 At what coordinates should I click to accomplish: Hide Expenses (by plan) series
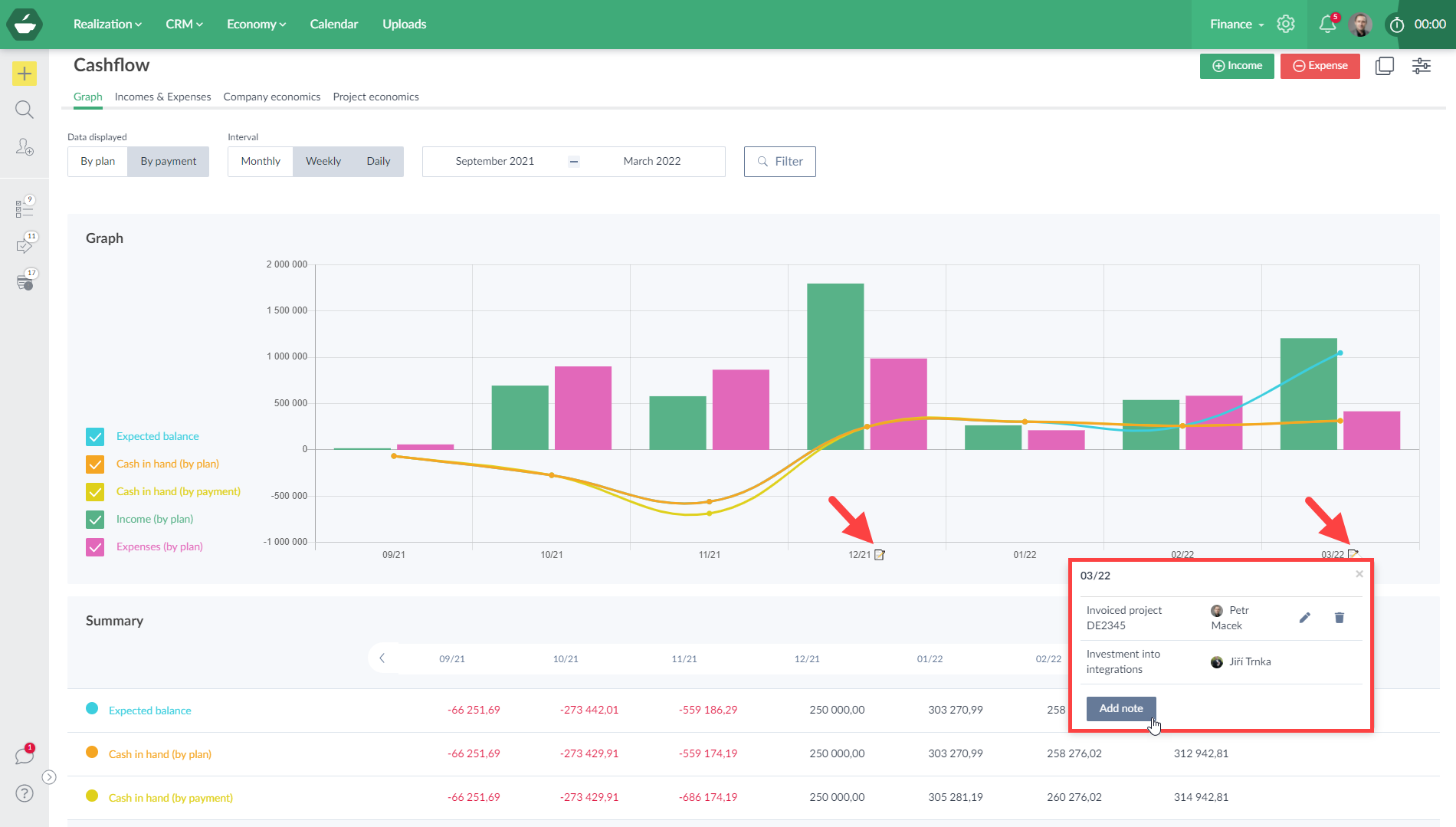(95, 547)
